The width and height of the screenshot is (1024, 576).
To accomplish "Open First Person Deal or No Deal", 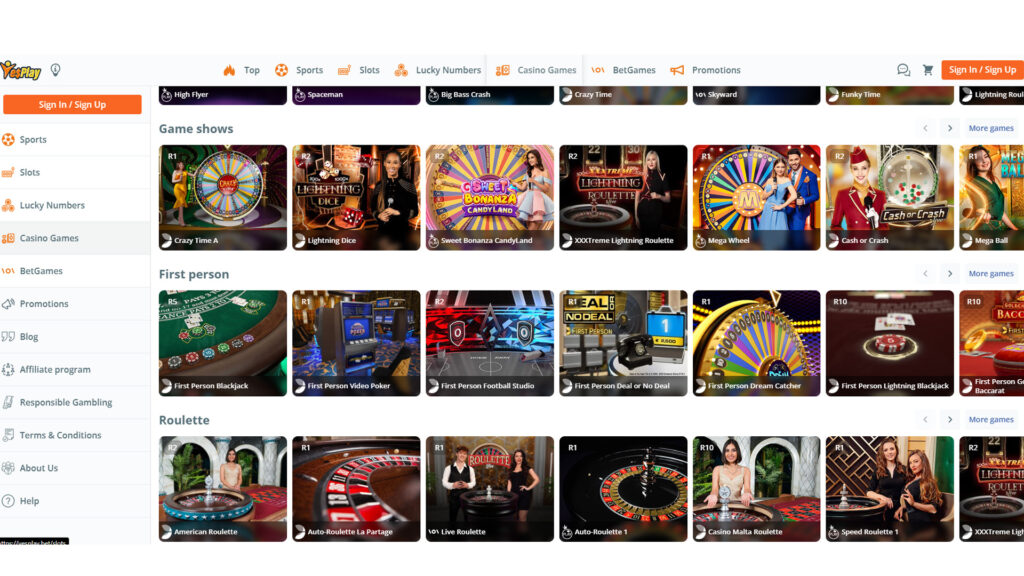I will coord(623,343).
